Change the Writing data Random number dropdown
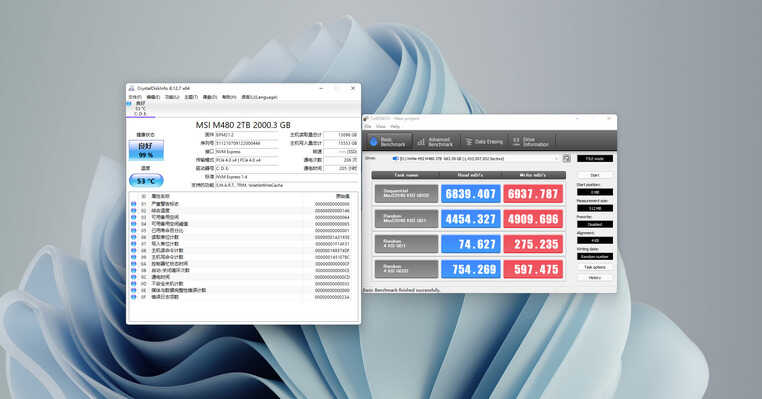The width and height of the screenshot is (762, 399). 595,256
